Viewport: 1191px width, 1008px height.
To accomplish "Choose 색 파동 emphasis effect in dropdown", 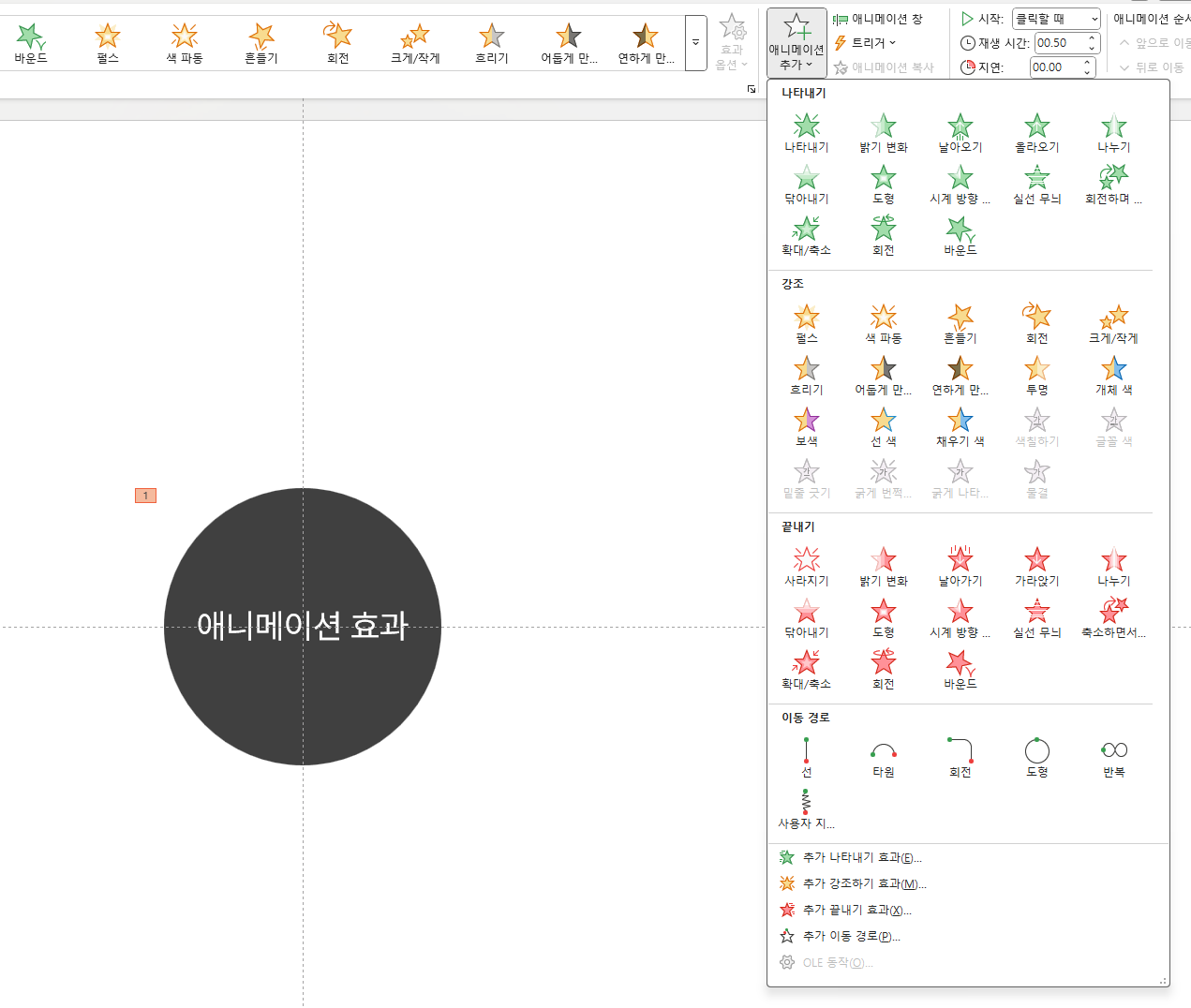I will 884,324.
